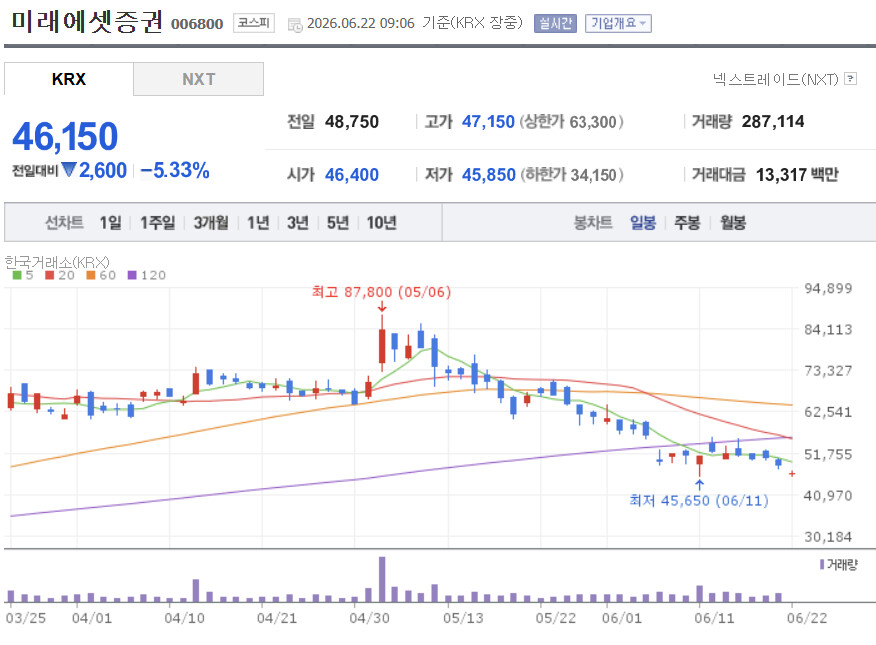Click the blue 최저 45,650 low marker
Viewport: 876px width, 645px height.
(x=699, y=500)
